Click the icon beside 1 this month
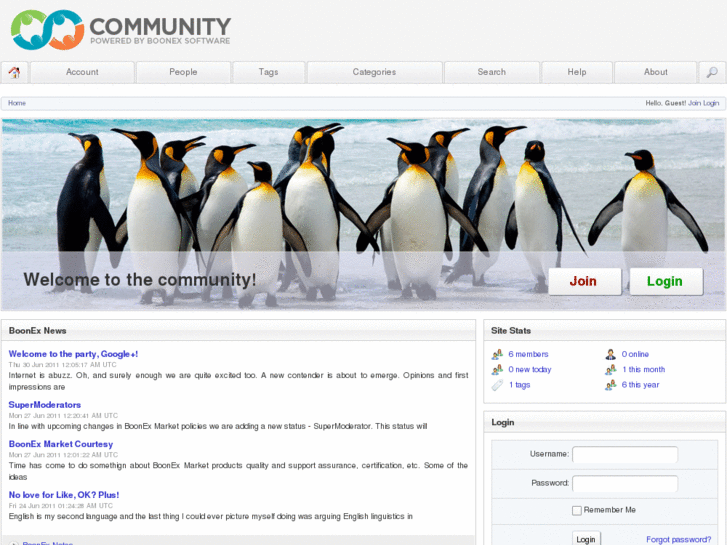The image size is (727, 545). coord(611,370)
